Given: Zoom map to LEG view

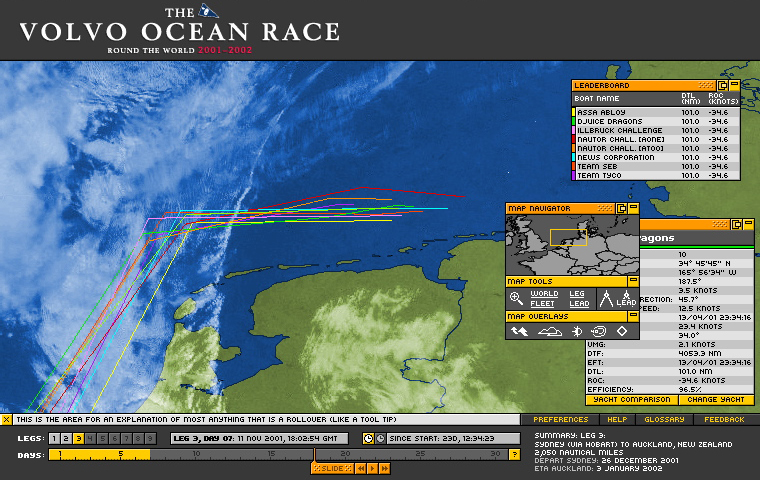Looking at the screenshot, I should coord(576,294).
